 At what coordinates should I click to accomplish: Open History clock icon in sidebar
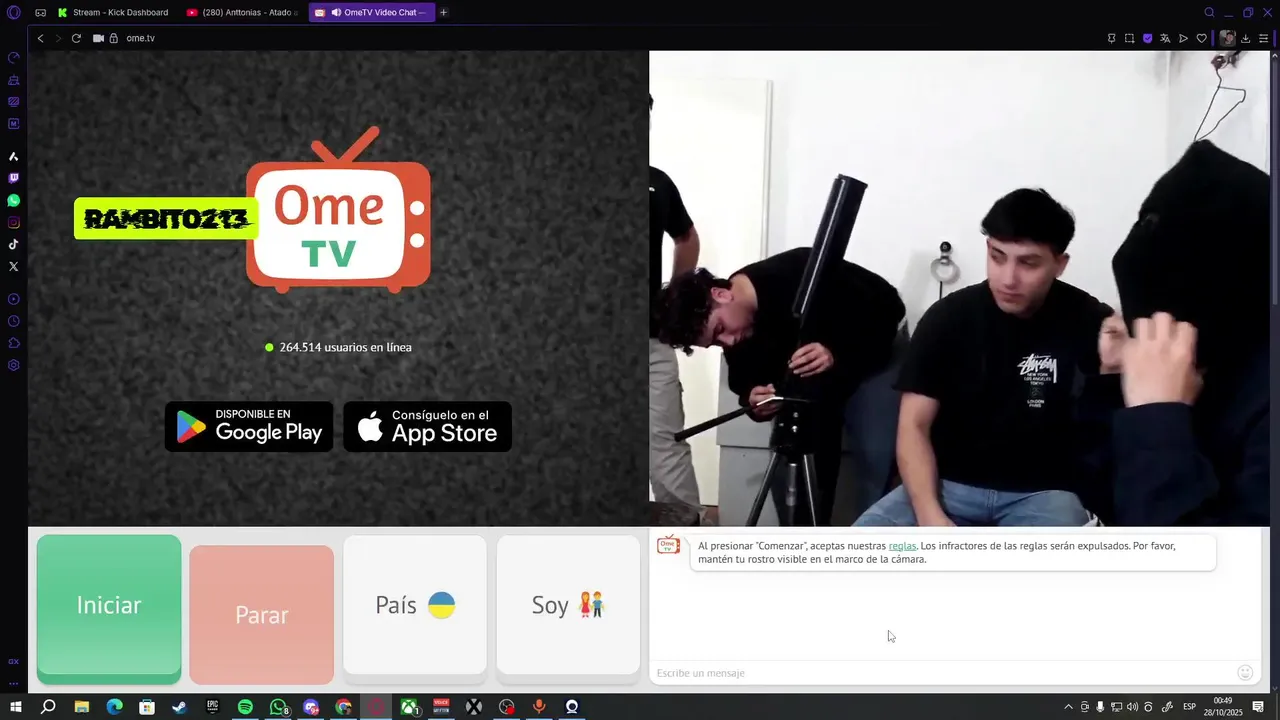click(x=13, y=321)
